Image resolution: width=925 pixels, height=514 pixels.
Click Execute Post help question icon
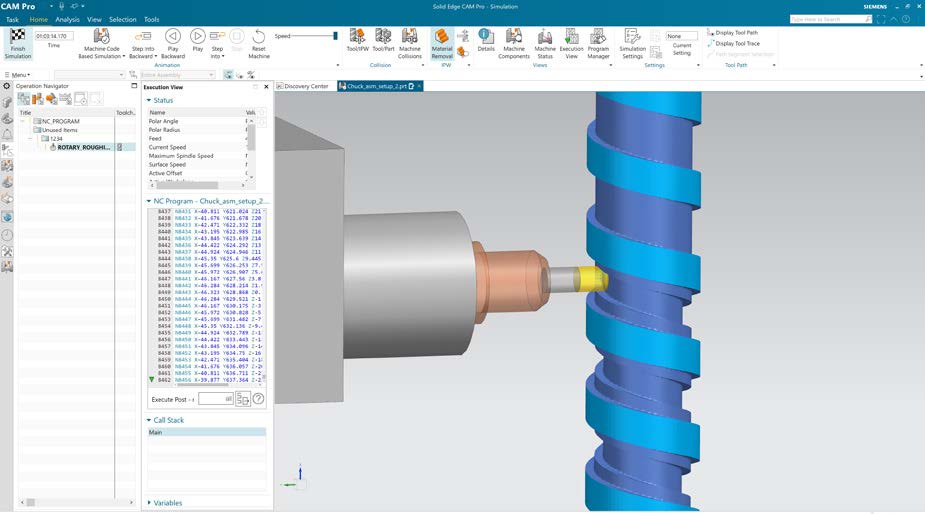[x=258, y=399]
